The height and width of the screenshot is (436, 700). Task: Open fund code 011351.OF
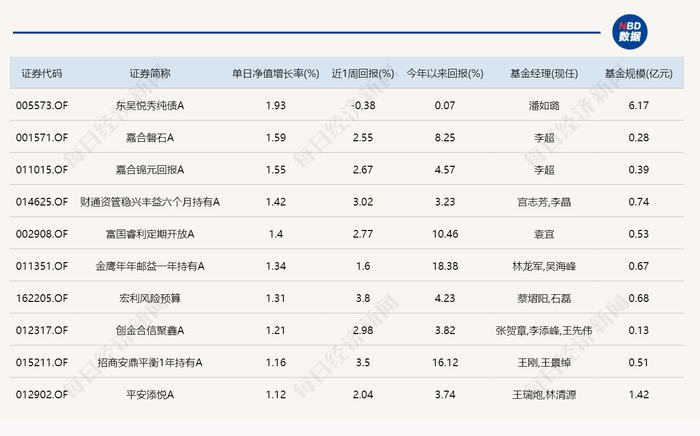click(42, 266)
